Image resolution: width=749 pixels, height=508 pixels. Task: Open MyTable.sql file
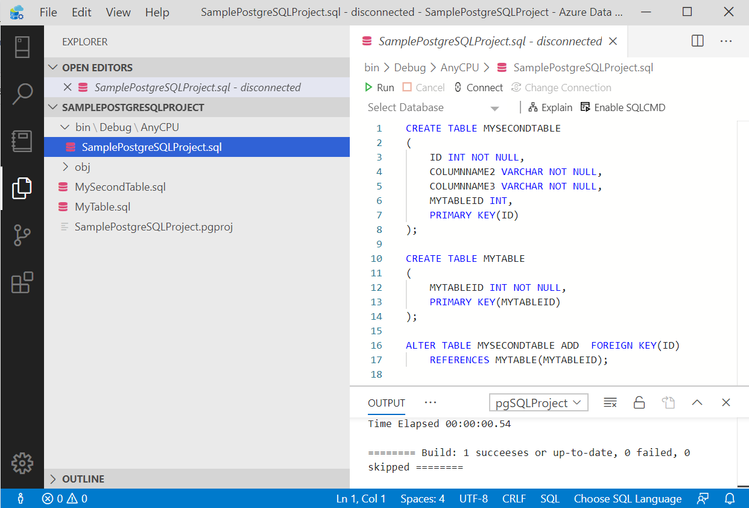coord(197,207)
